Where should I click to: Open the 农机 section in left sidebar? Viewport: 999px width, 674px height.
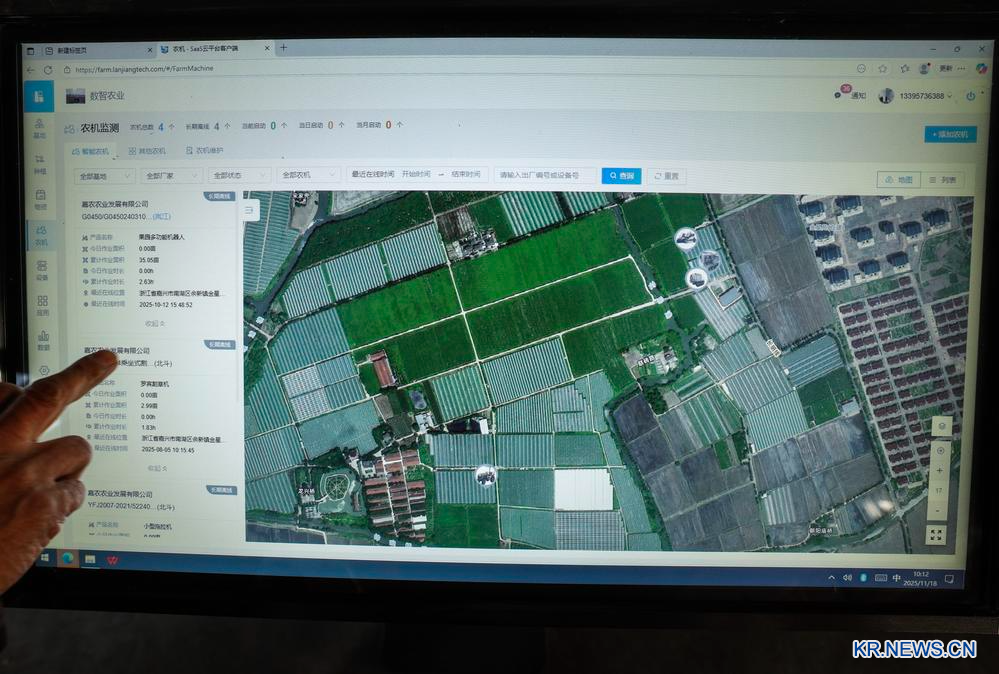click(x=41, y=234)
